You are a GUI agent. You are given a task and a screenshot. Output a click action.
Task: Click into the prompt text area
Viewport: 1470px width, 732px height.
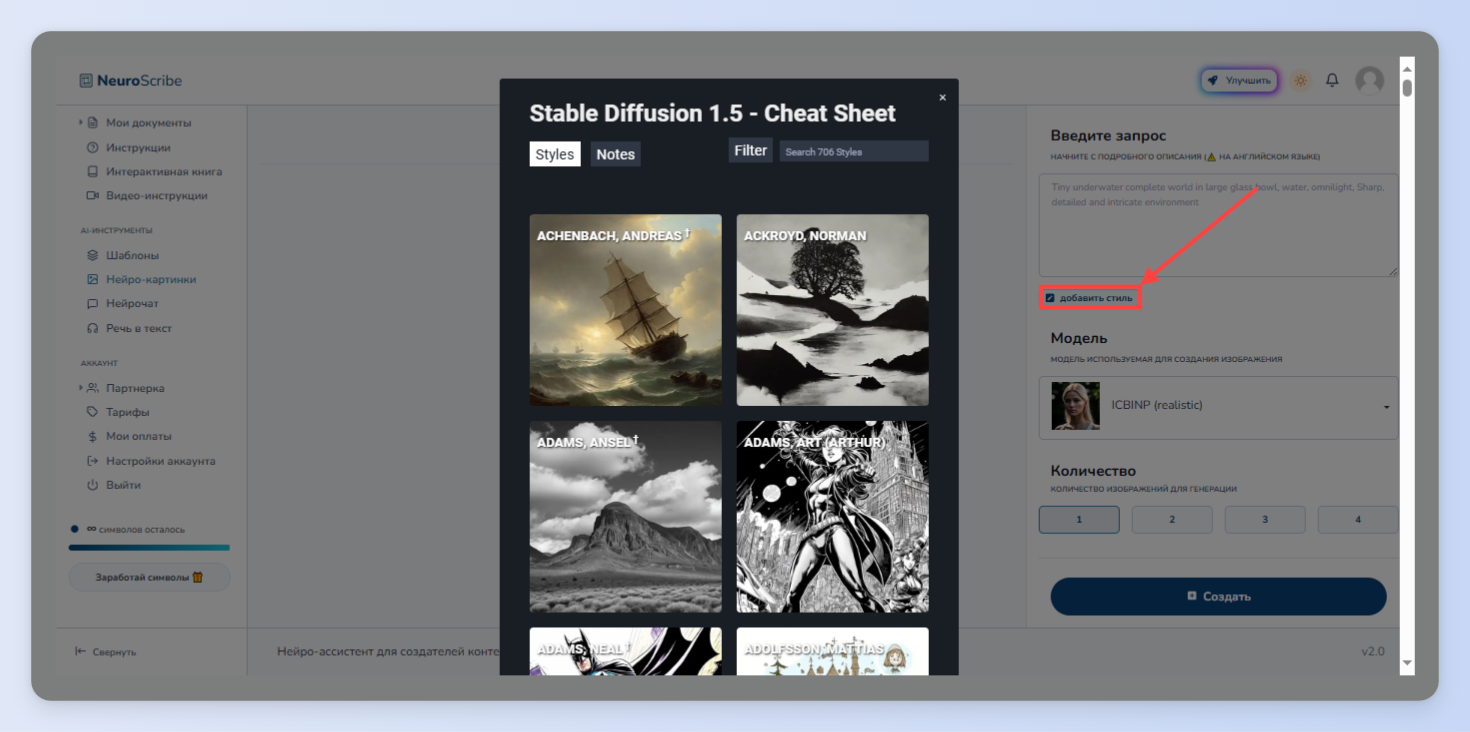1218,225
